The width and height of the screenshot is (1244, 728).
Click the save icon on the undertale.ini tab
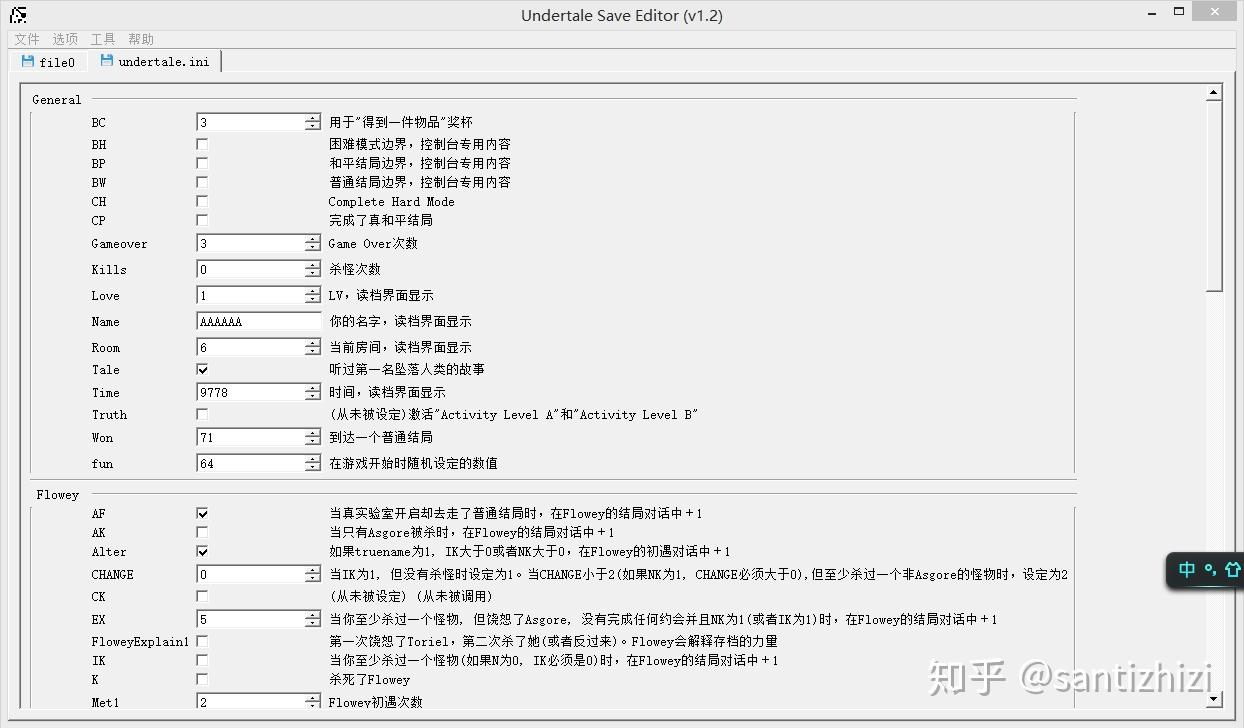pyautogui.click(x=104, y=61)
